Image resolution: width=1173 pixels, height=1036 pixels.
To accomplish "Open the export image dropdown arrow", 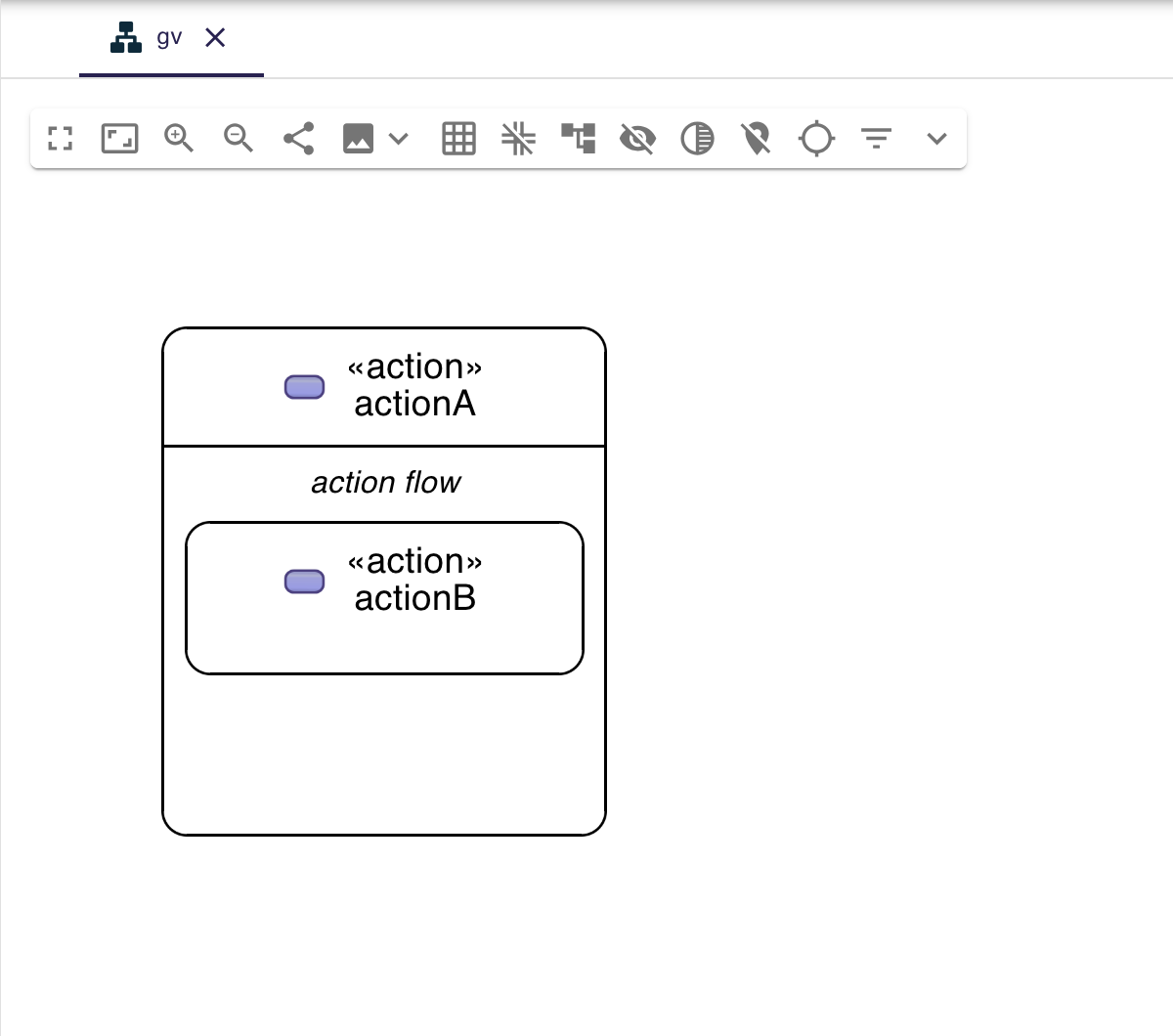I will pyautogui.click(x=398, y=139).
